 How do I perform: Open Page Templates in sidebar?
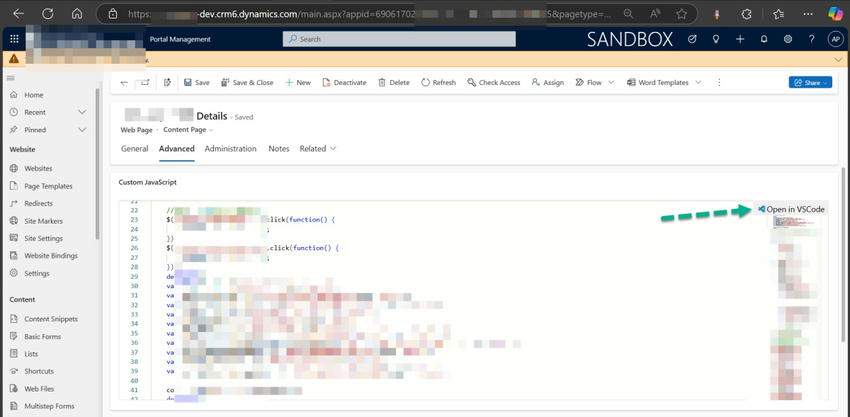(49, 186)
